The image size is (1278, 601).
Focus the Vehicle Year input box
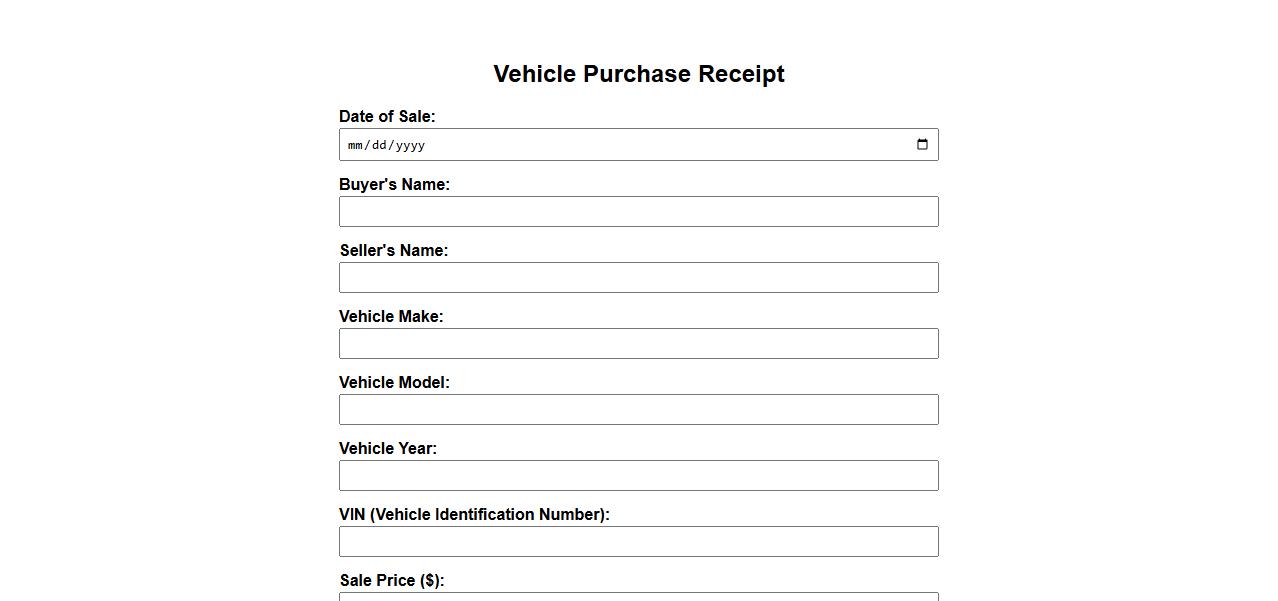tap(638, 476)
